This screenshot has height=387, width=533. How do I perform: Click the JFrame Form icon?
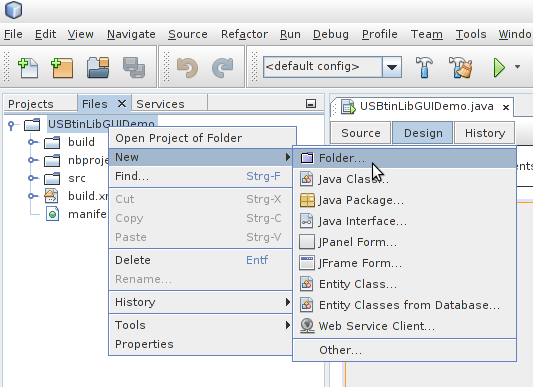coord(307,263)
